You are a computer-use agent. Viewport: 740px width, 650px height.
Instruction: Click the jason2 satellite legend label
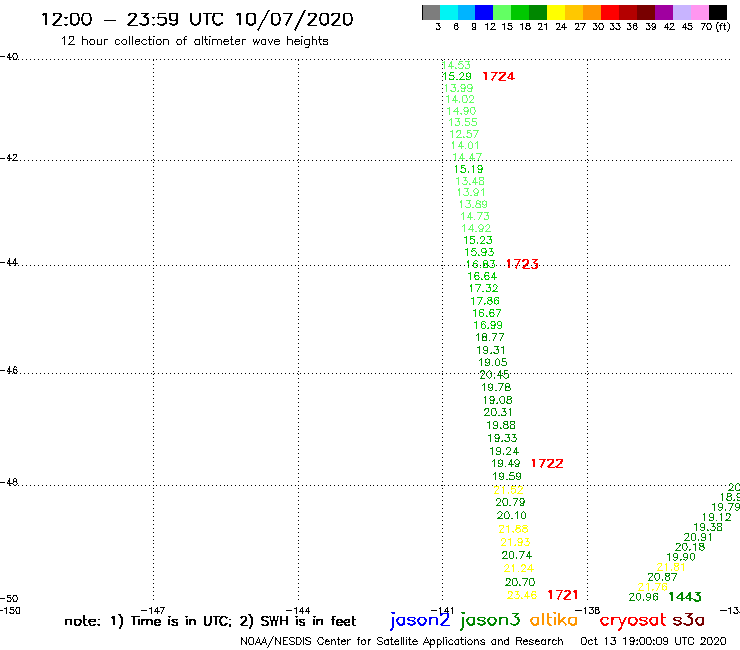coord(420,620)
